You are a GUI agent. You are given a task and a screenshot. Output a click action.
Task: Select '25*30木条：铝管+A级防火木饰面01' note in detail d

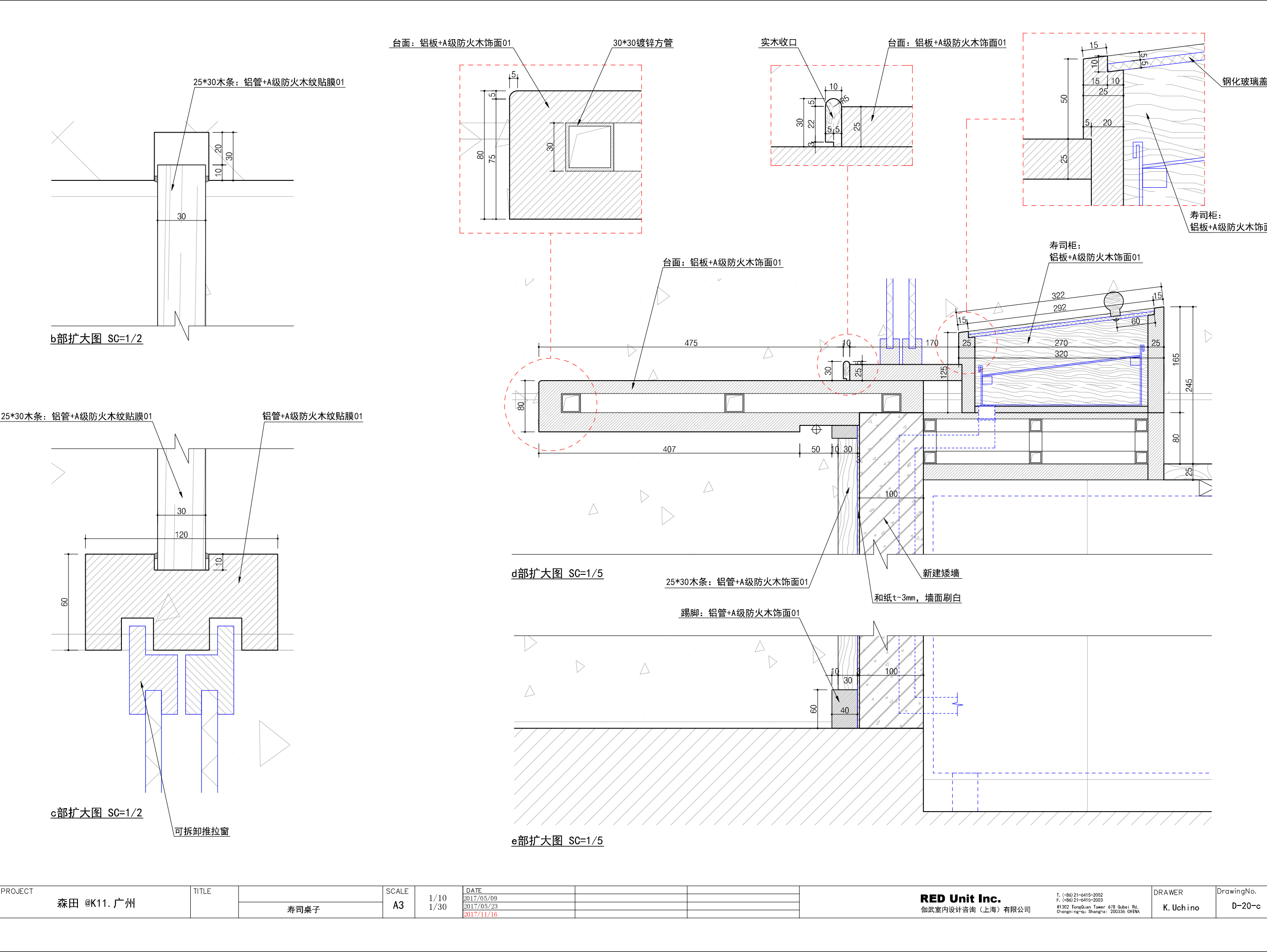coord(736,582)
